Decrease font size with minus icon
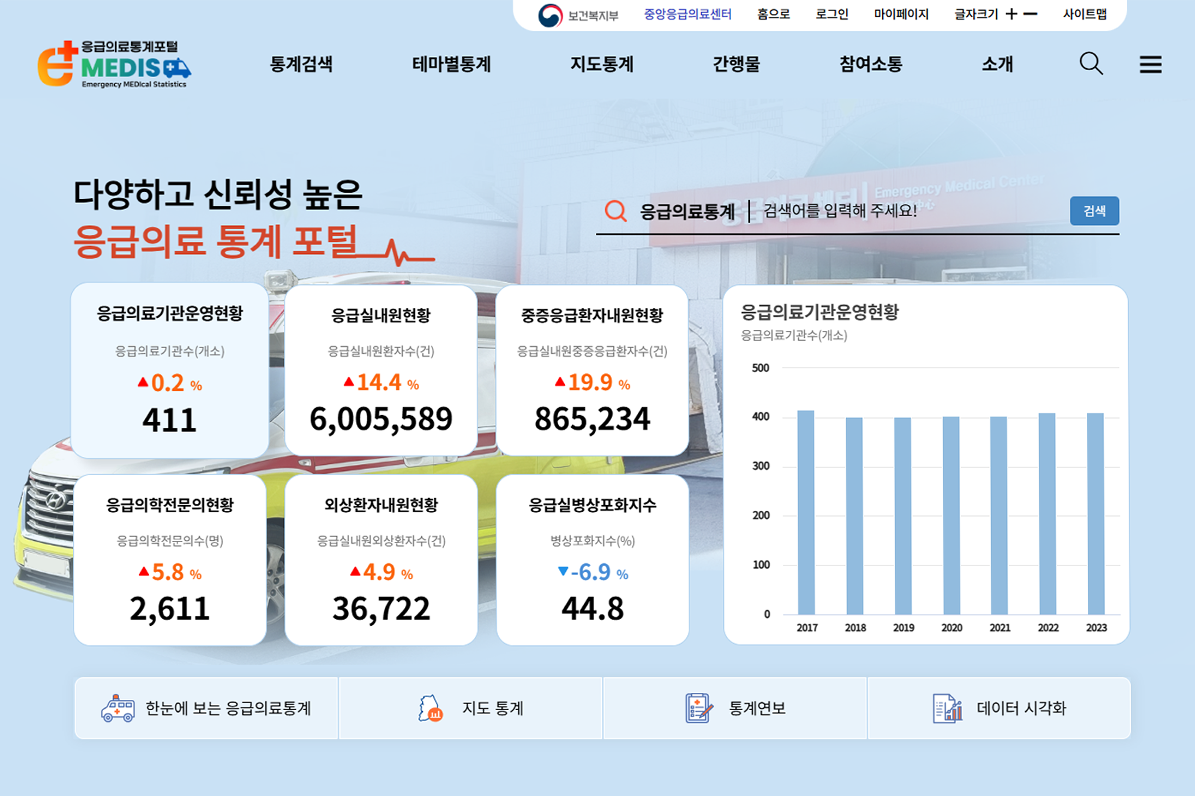 tap(1030, 14)
